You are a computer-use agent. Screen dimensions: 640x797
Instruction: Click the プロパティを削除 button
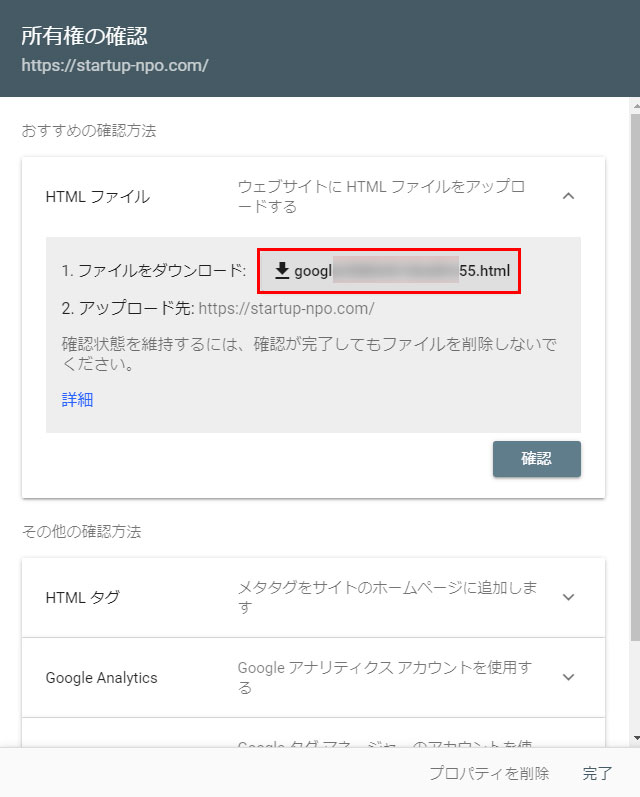pyautogui.click(x=489, y=773)
